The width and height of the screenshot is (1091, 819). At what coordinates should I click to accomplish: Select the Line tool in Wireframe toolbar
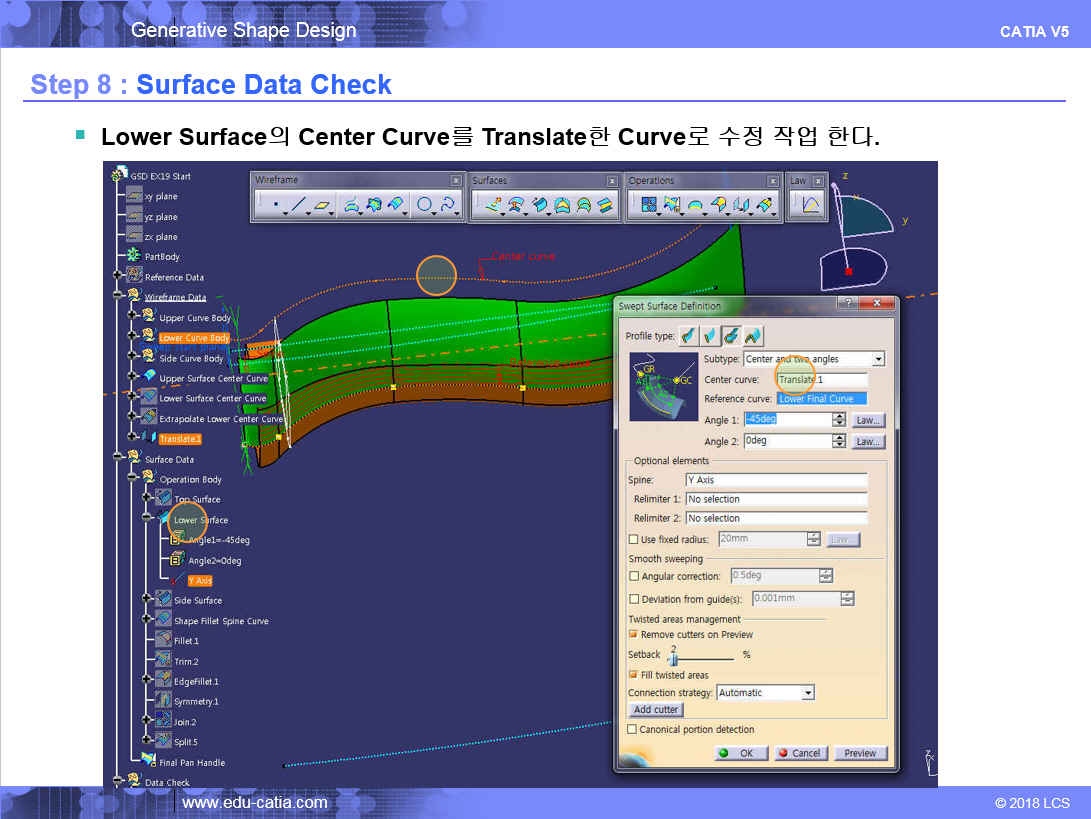(x=298, y=206)
